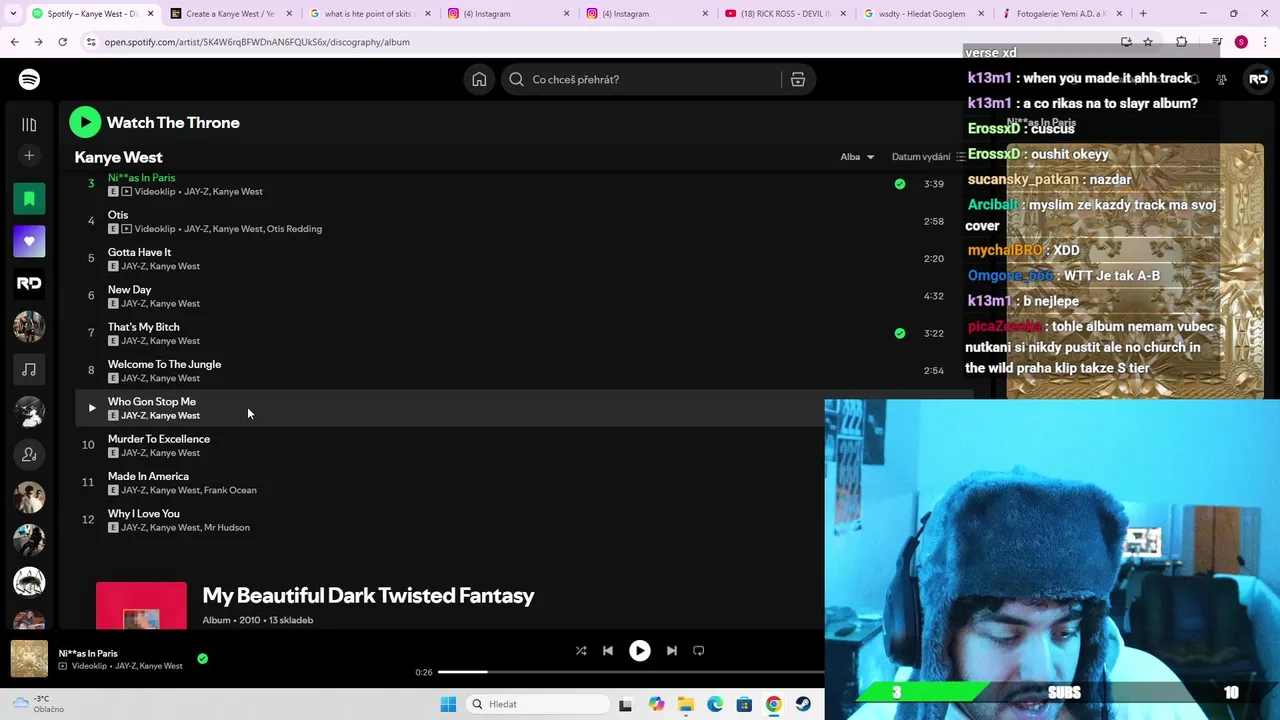The image size is (1280, 720).
Task: Open the music note sidebar playlist
Action: (x=29, y=369)
